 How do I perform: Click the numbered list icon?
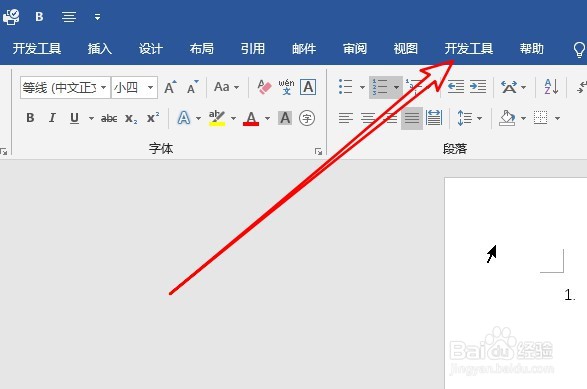pyautogui.click(x=380, y=87)
